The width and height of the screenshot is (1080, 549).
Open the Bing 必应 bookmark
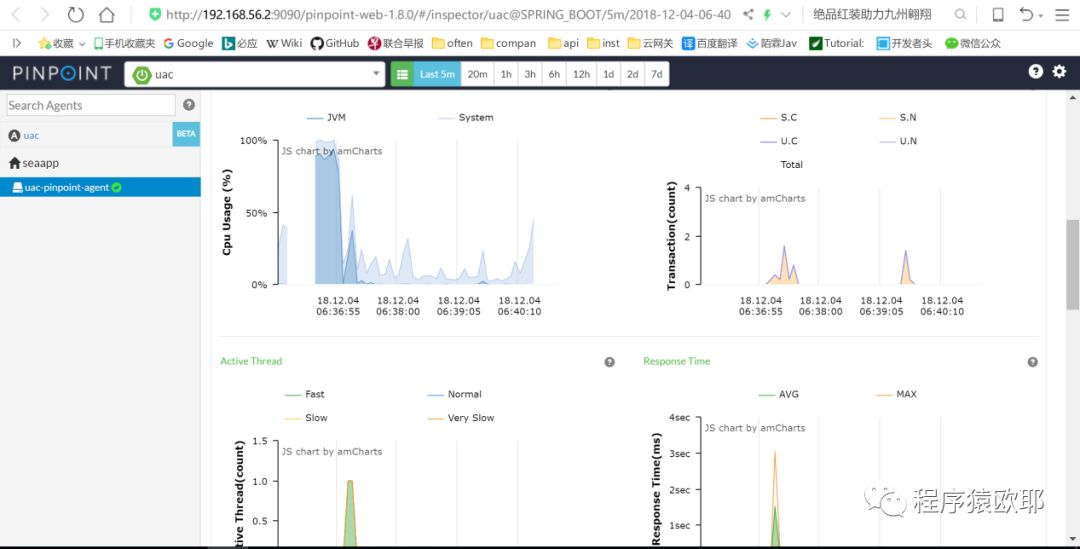[x=240, y=43]
